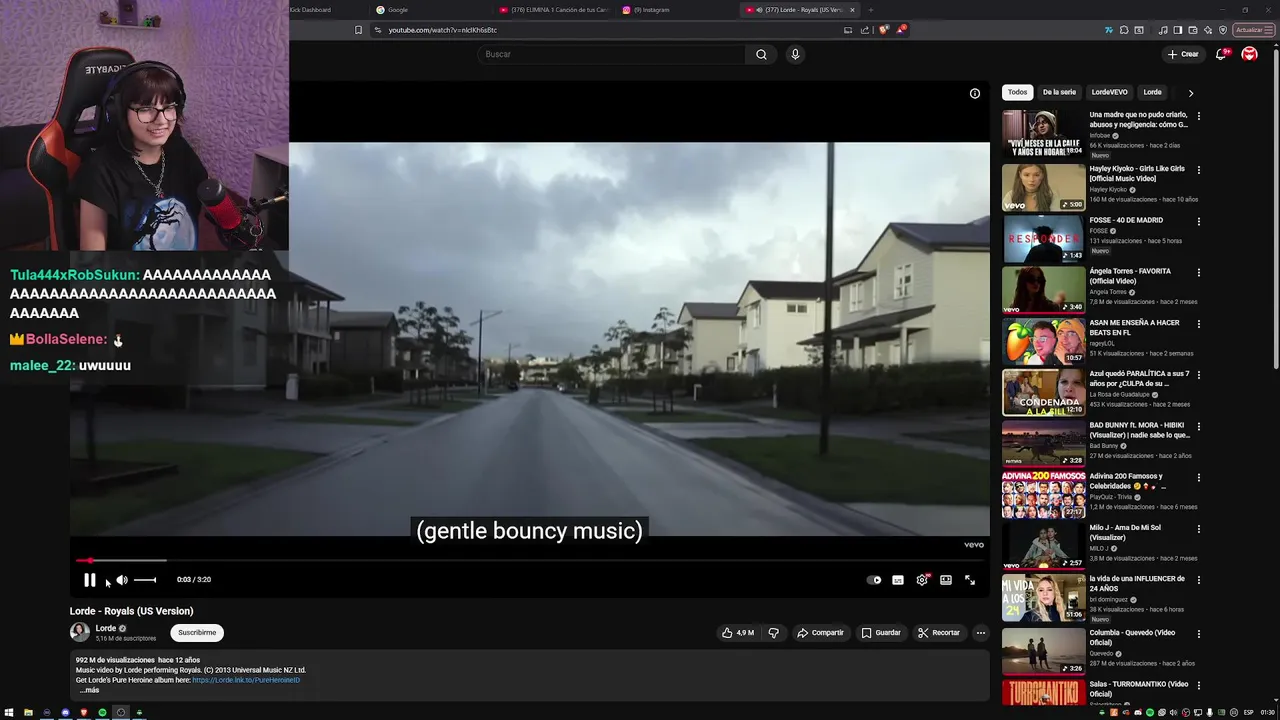The width and height of the screenshot is (1280, 720).
Task: Open options for Hayley Kiyoko Girls Like Girls
Action: pyautogui.click(x=1199, y=170)
